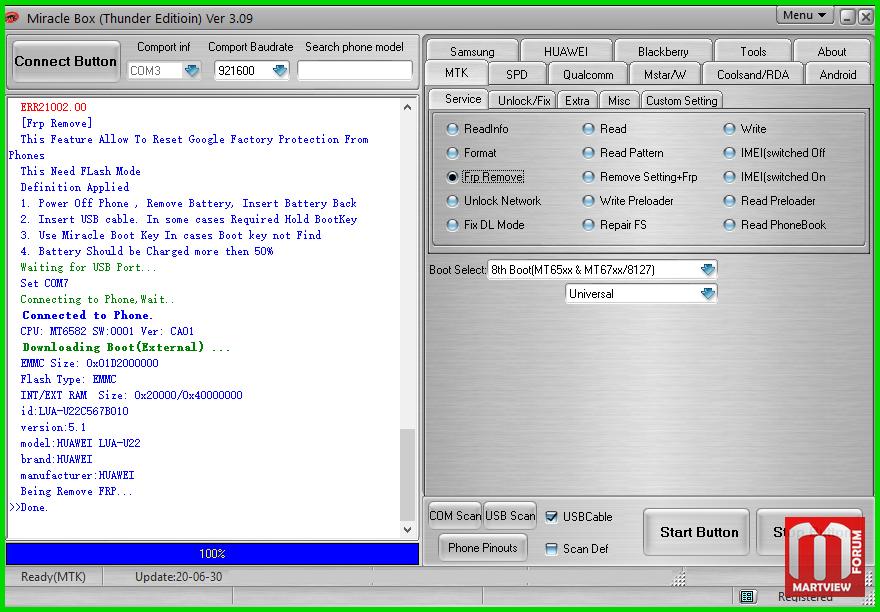Click the log scrollbar up arrow
The height and width of the screenshot is (612, 880).
(x=408, y=107)
